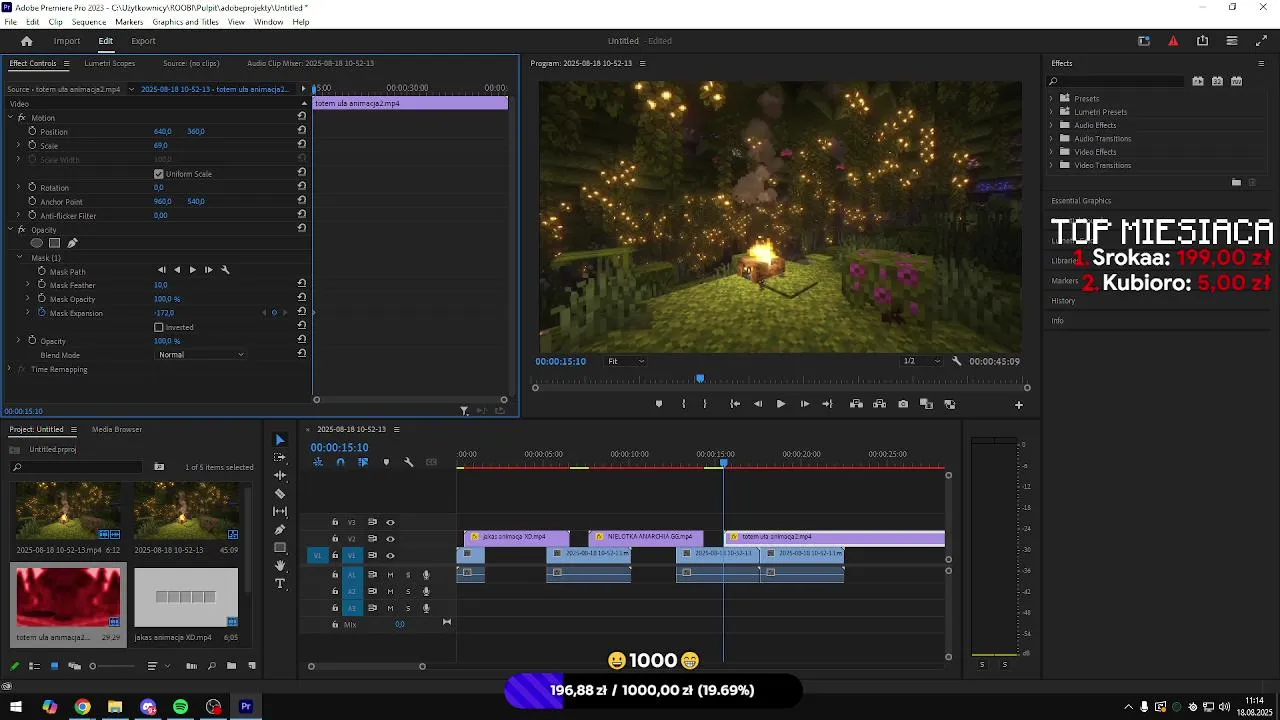Click New Bin folder icon in Project
This screenshot has width=1280, height=720.
coord(231,666)
